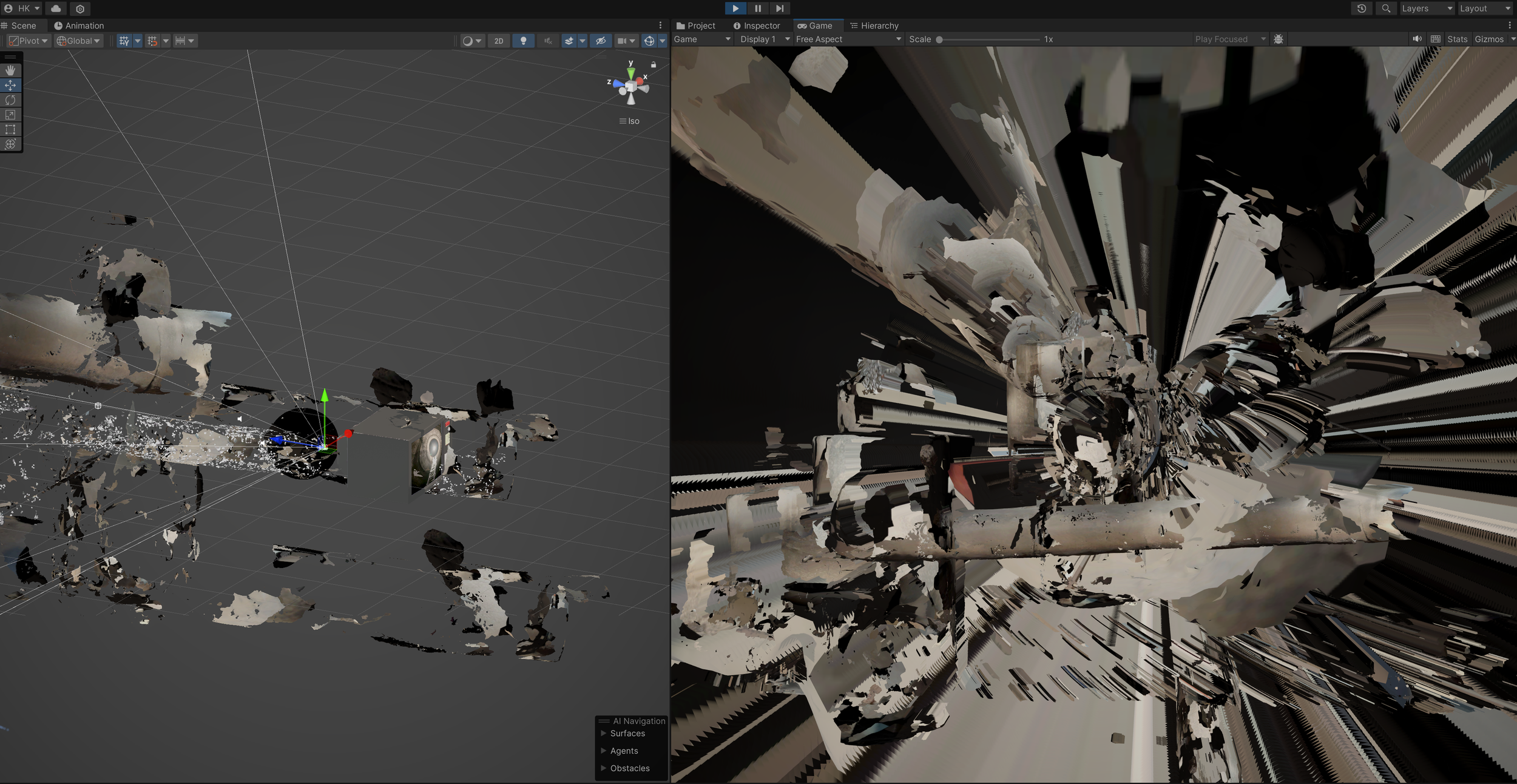The image size is (1517, 784).
Task: Click the snap increment settings icon
Action: [x=180, y=41]
